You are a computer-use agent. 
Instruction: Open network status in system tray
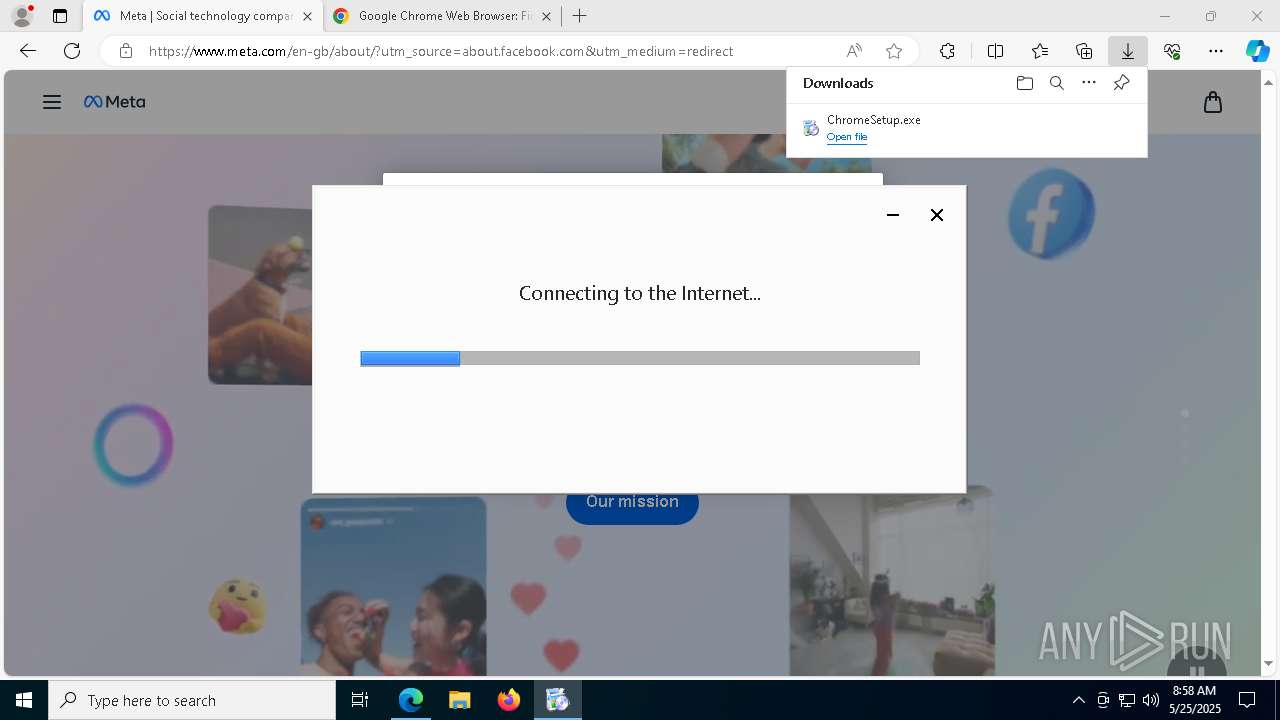pyautogui.click(x=1127, y=700)
